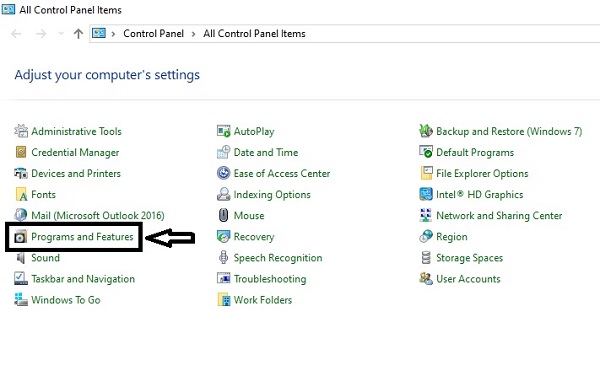Open the Administrative Tools icon
This screenshot has width=600, height=376.
[21, 131]
